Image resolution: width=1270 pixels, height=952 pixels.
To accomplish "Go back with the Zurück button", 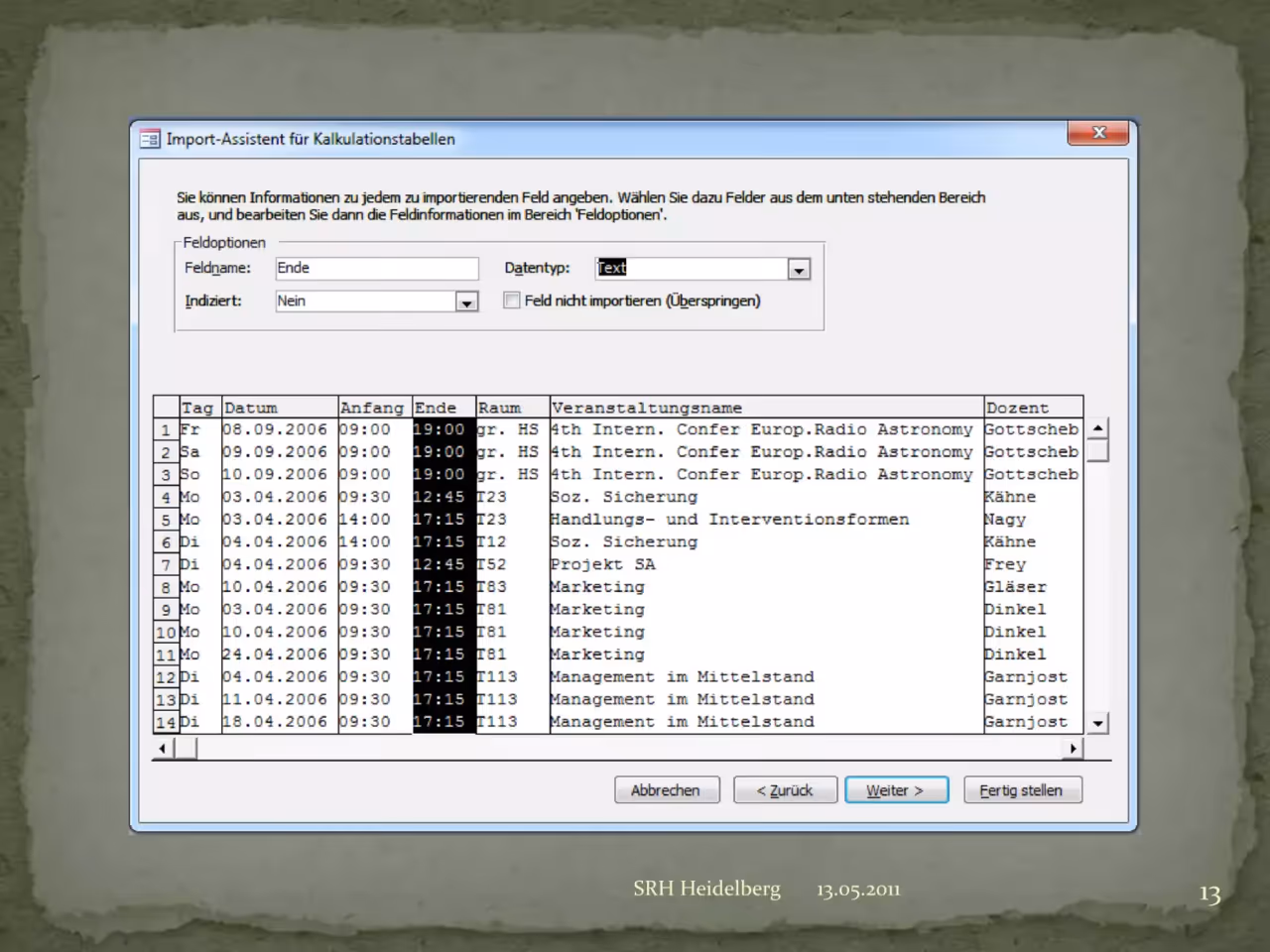I will (785, 790).
